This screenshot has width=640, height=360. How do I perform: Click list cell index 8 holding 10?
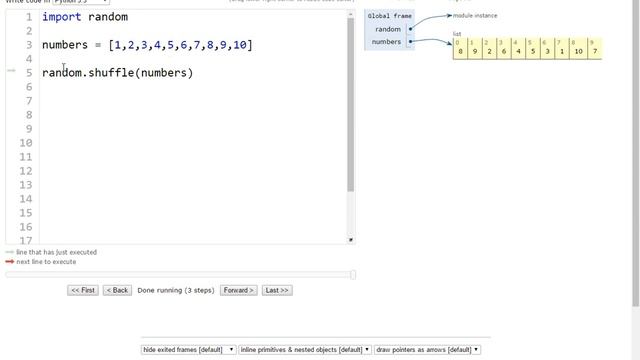(578, 49)
